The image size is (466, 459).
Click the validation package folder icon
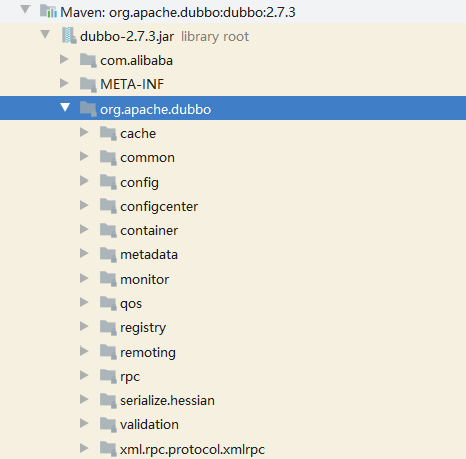(x=108, y=425)
